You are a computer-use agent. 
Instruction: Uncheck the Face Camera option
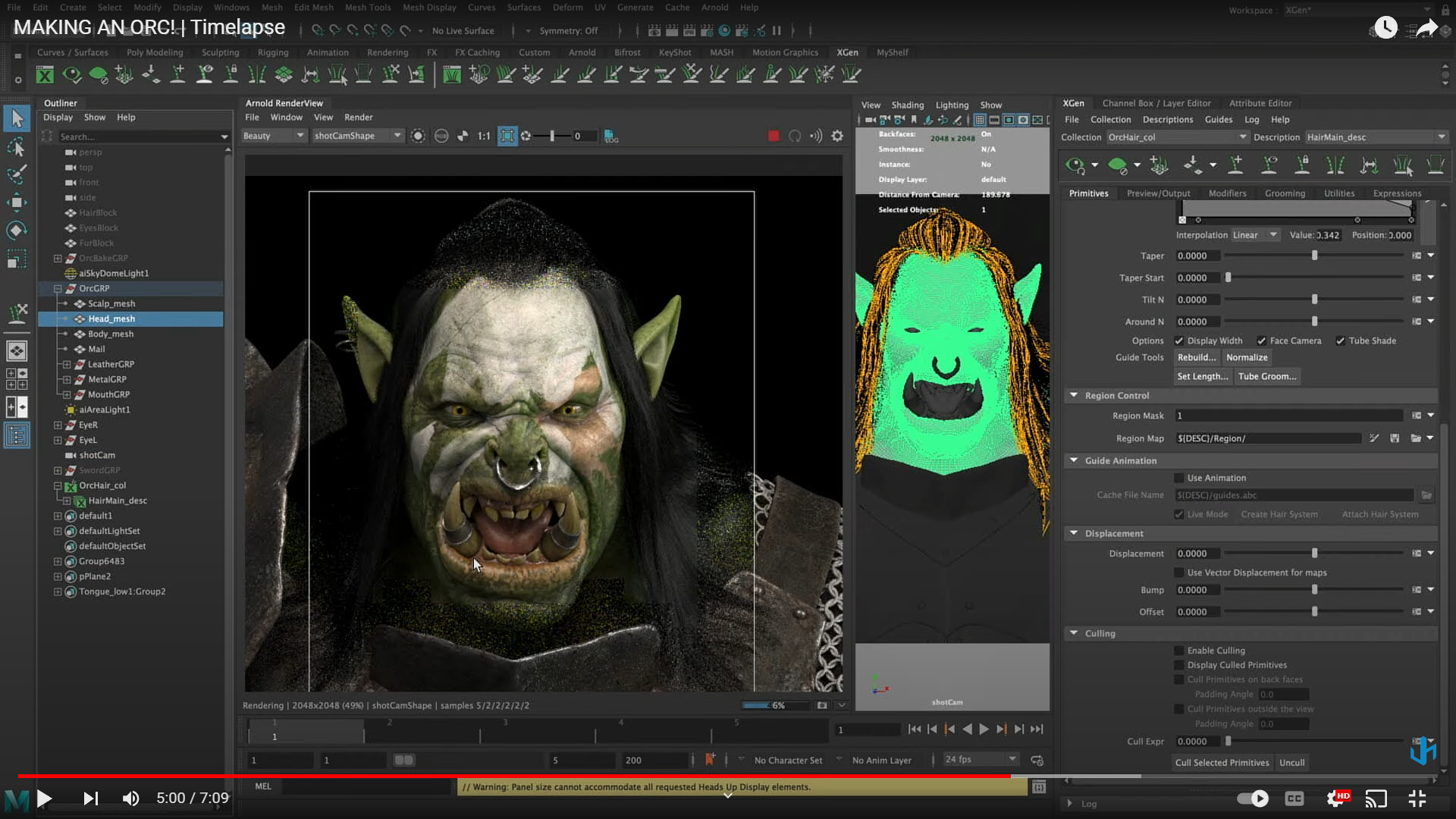[x=1261, y=340]
